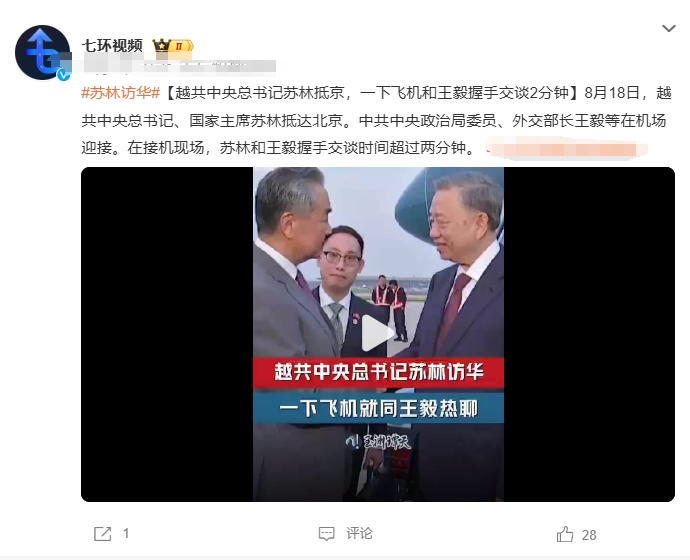This screenshot has width=690, height=560.
Task: Click the left black area of video
Action: pyautogui.click(x=167, y=334)
